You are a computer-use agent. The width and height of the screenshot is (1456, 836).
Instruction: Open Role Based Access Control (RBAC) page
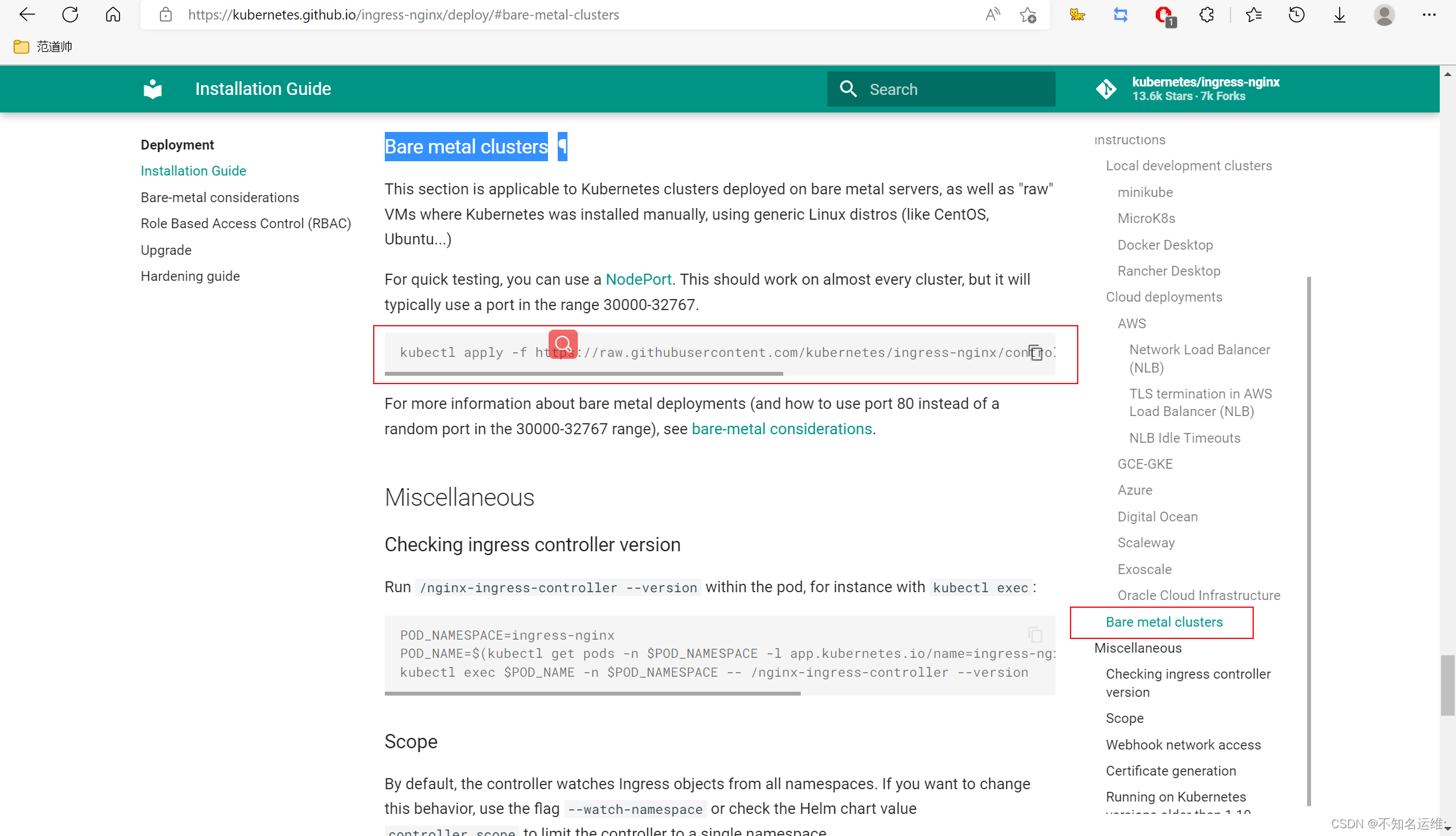coord(246,224)
